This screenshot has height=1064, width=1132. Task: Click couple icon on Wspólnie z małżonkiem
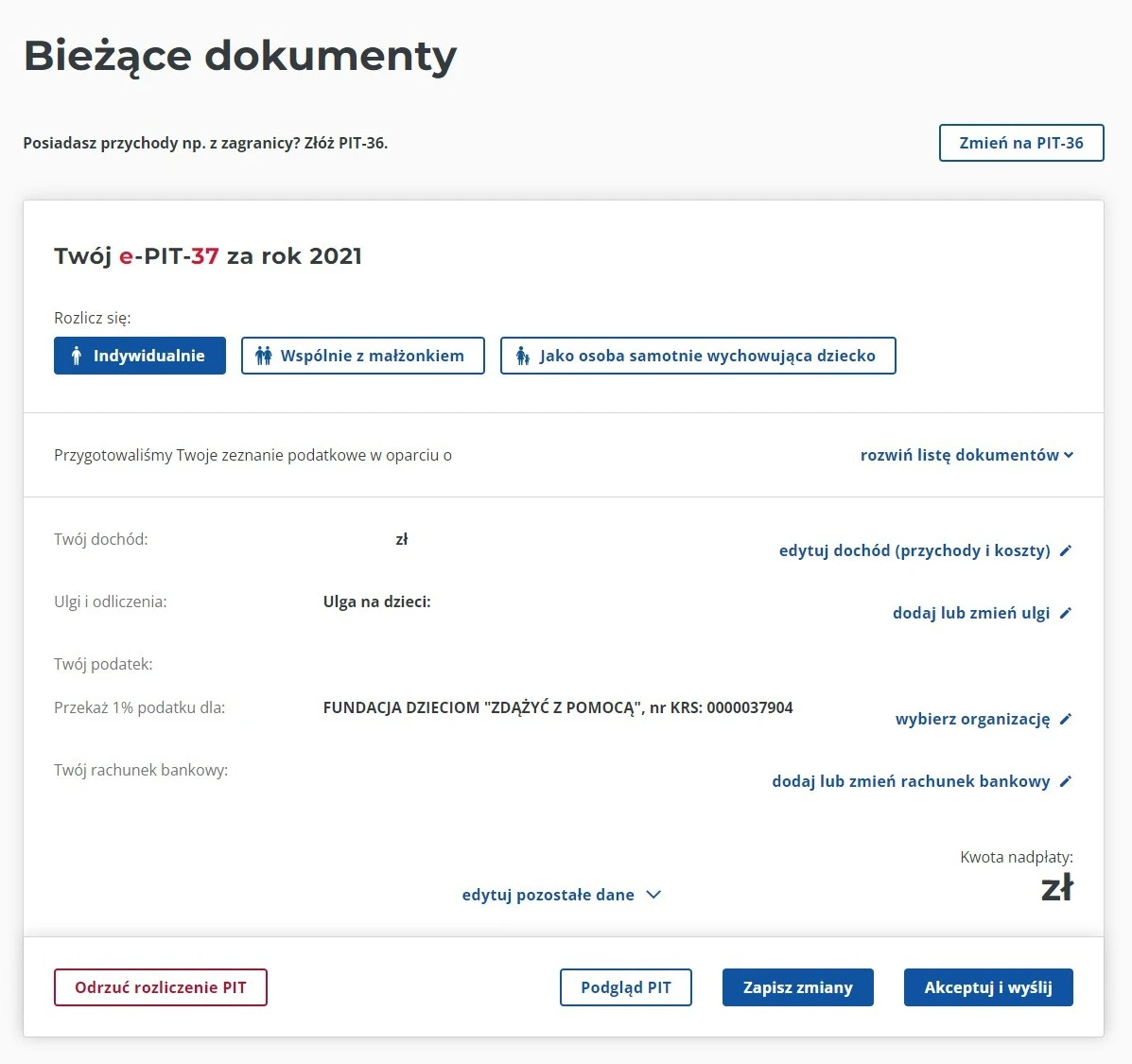point(264,356)
